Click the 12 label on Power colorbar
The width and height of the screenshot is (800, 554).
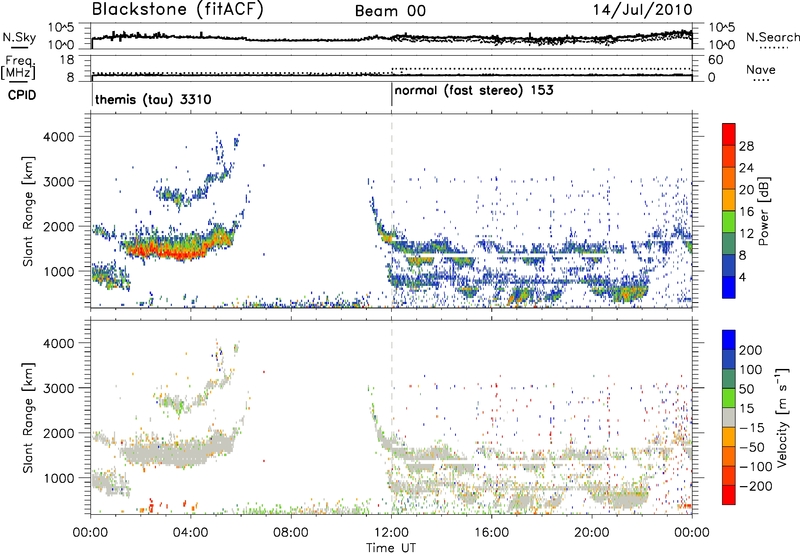coord(746,234)
